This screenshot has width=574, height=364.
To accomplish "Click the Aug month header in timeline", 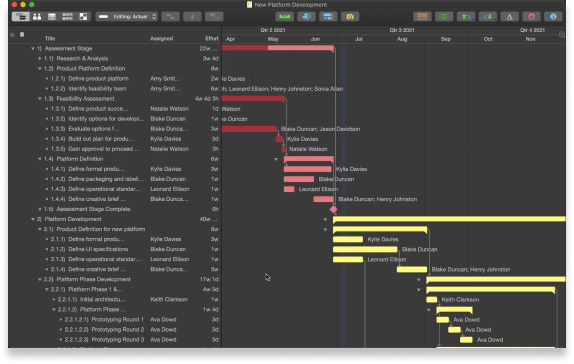I will pyautogui.click(x=402, y=39).
